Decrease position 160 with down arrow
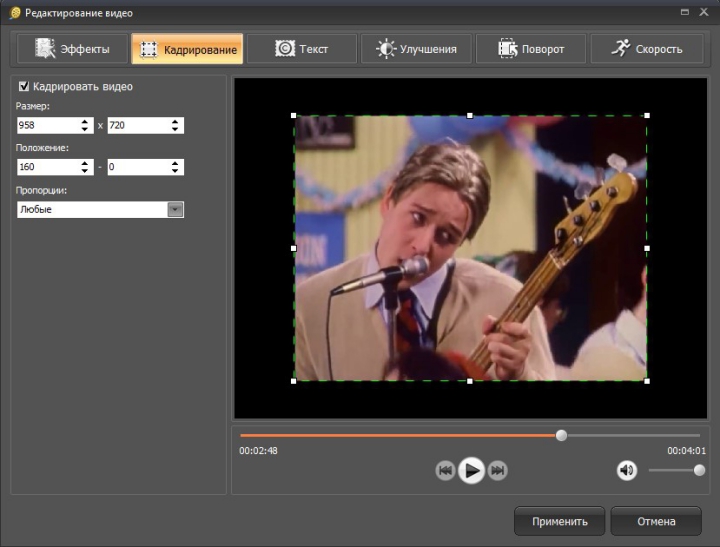This screenshot has height=547, width=720. pyautogui.click(x=84, y=171)
